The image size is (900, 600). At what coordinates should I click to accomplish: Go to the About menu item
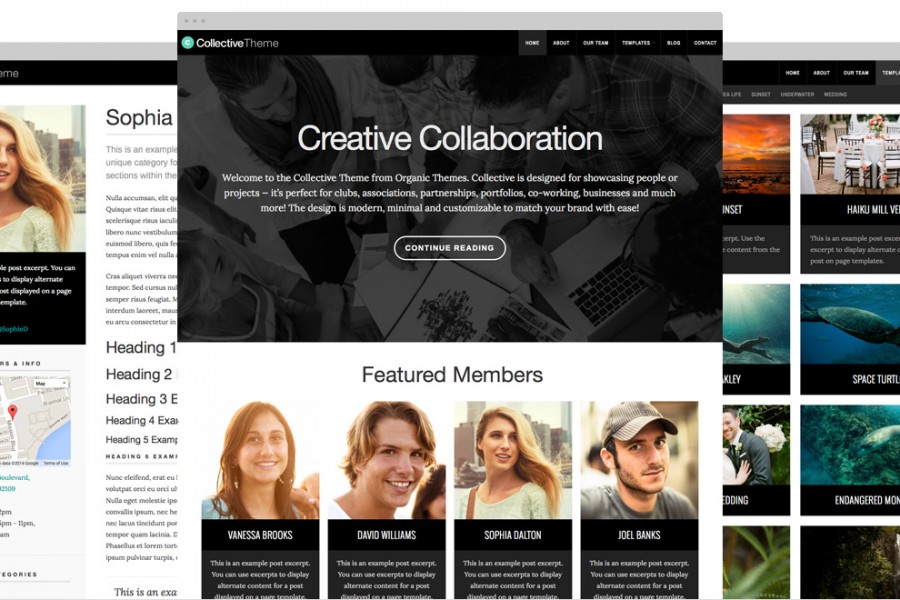coord(561,42)
